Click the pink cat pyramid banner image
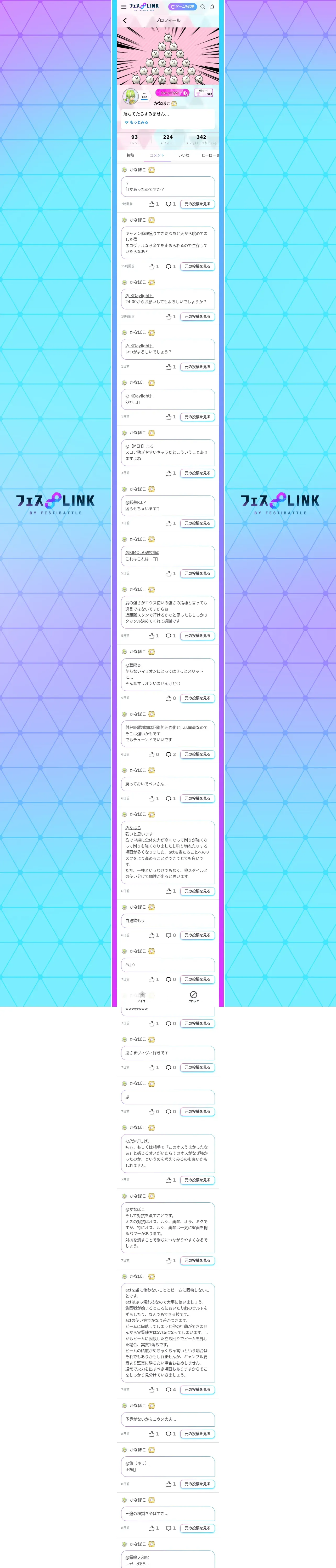Image resolution: width=336 pixels, height=1568 pixels. tap(168, 56)
